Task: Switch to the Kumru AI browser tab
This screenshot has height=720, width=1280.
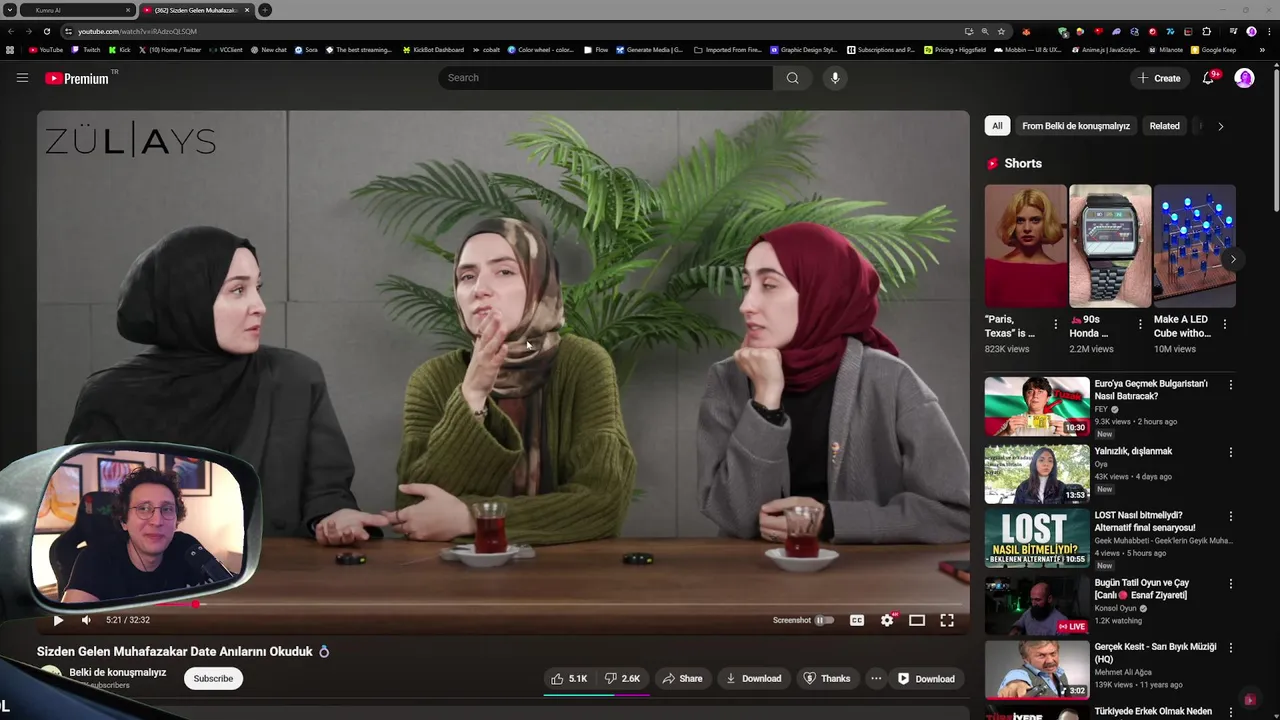Action: [78, 10]
